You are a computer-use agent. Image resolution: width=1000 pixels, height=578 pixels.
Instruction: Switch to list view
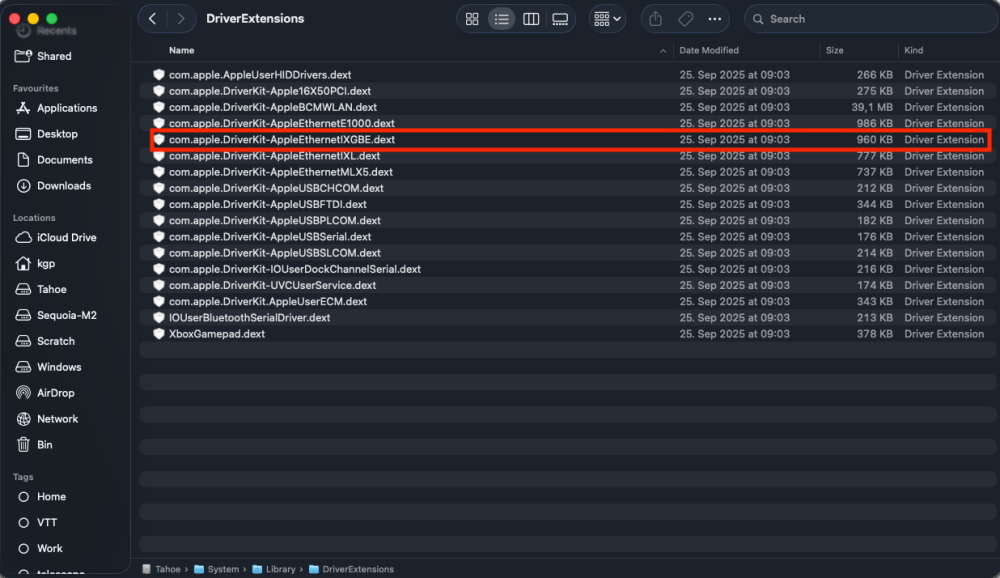coord(501,19)
